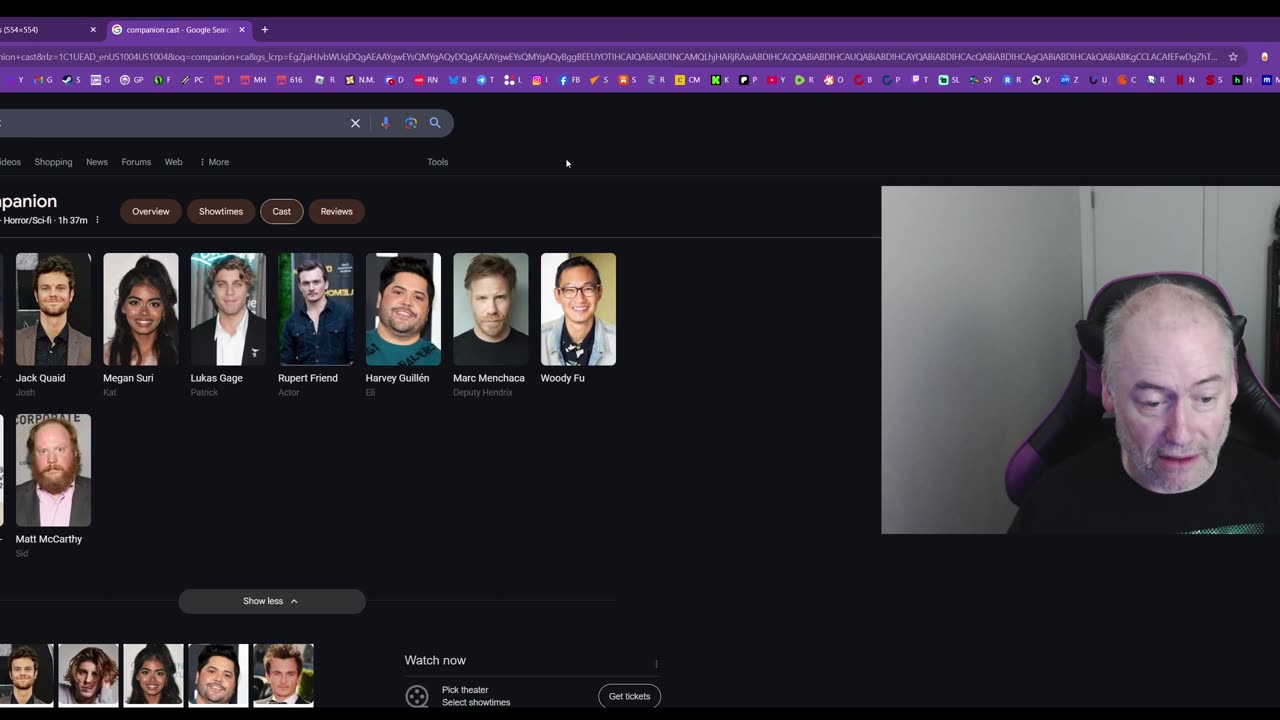
Task: Click the Select showtimes text
Action: (476, 702)
